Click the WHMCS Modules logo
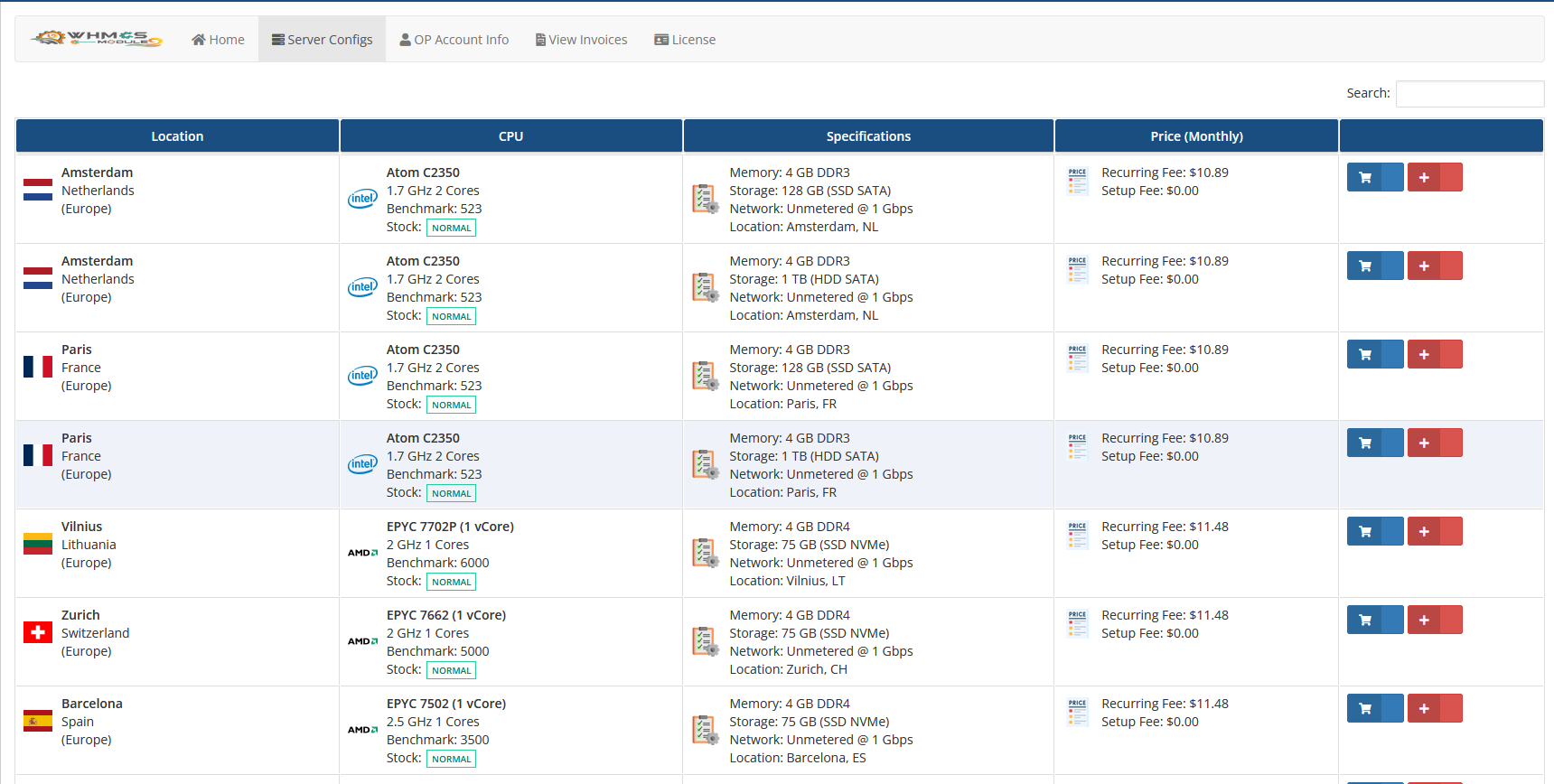Viewport: 1554px width, 784px height. (97, 38)
